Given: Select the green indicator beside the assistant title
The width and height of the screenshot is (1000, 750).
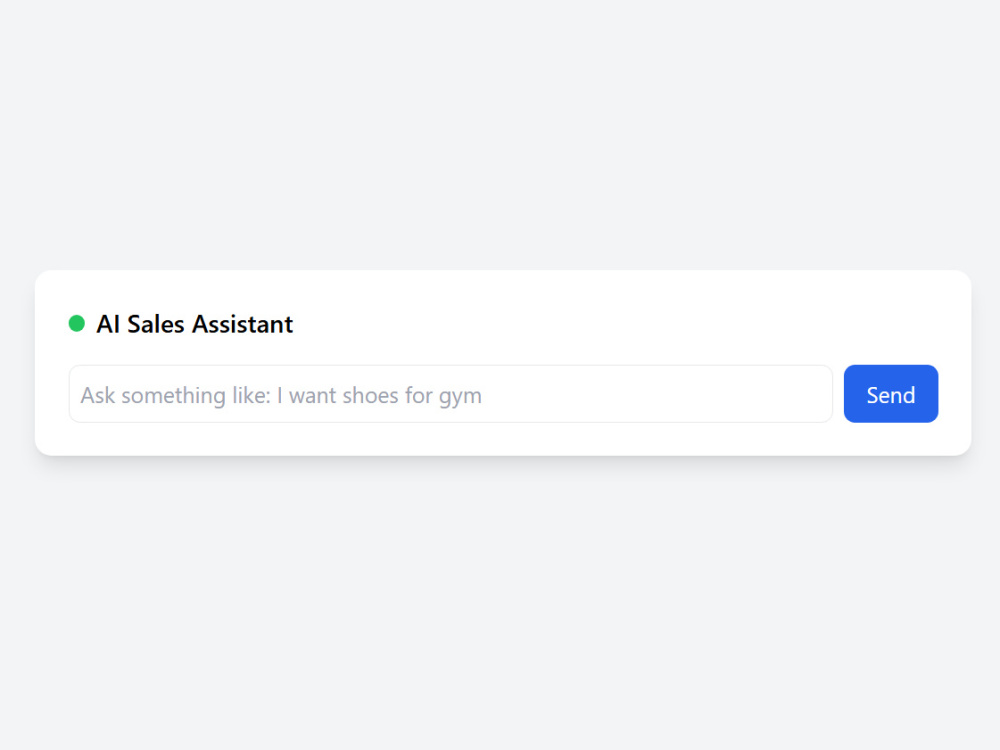Looking at the screenshot, I should [x=77, y=324].
